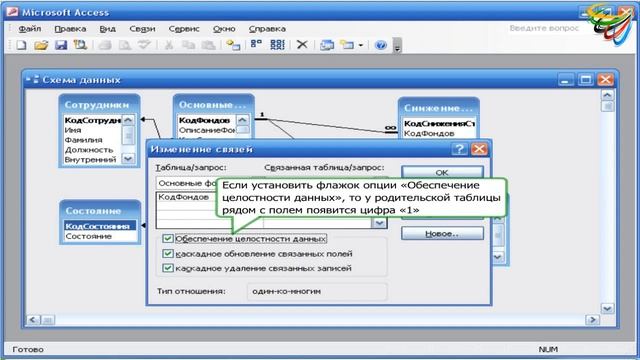This screenshot has height=360, width=640.
Task: Select КодСотрудн field in Сотрудники
Action: point(93,120)
